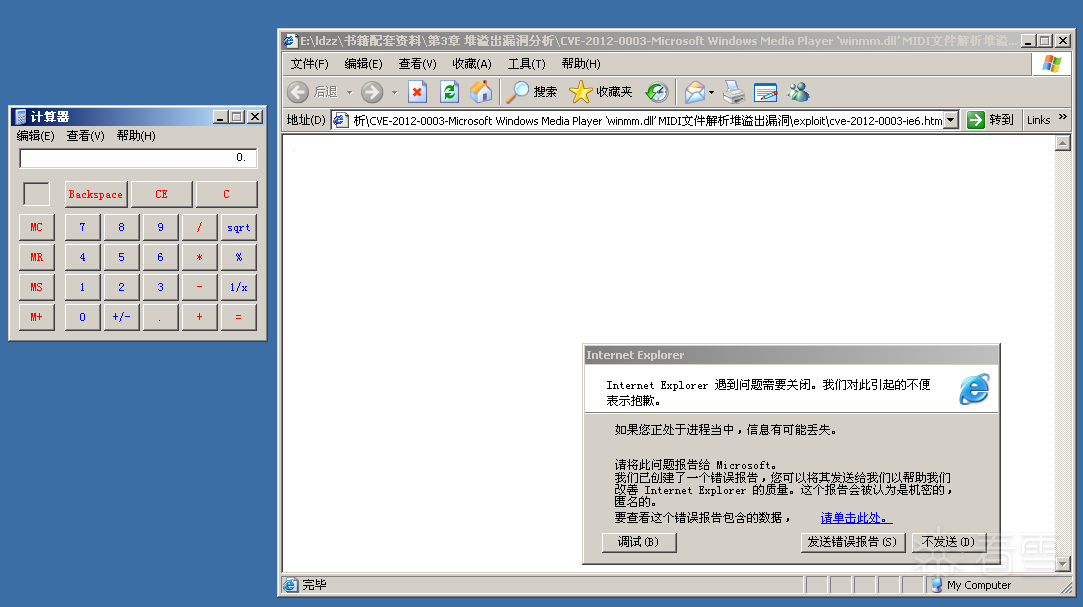This screenshot has width=1083, height=607.
Task: Click the Calculator 1/x button
Action: 238,287
